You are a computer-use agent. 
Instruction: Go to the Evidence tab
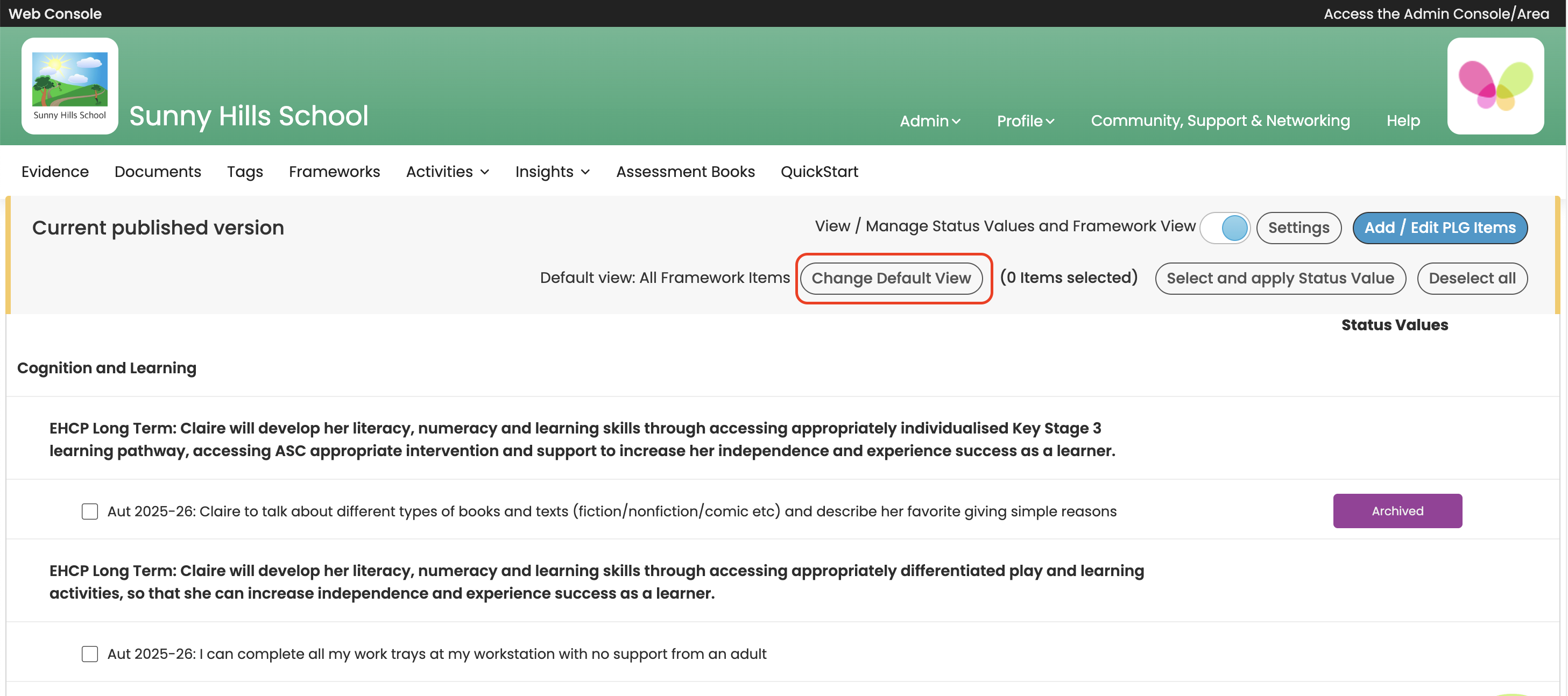click(x=55, y=172)
